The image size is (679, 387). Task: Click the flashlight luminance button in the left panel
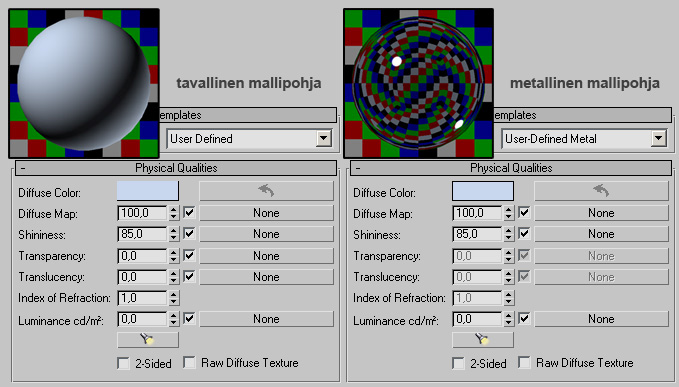(x=148, y=339)
